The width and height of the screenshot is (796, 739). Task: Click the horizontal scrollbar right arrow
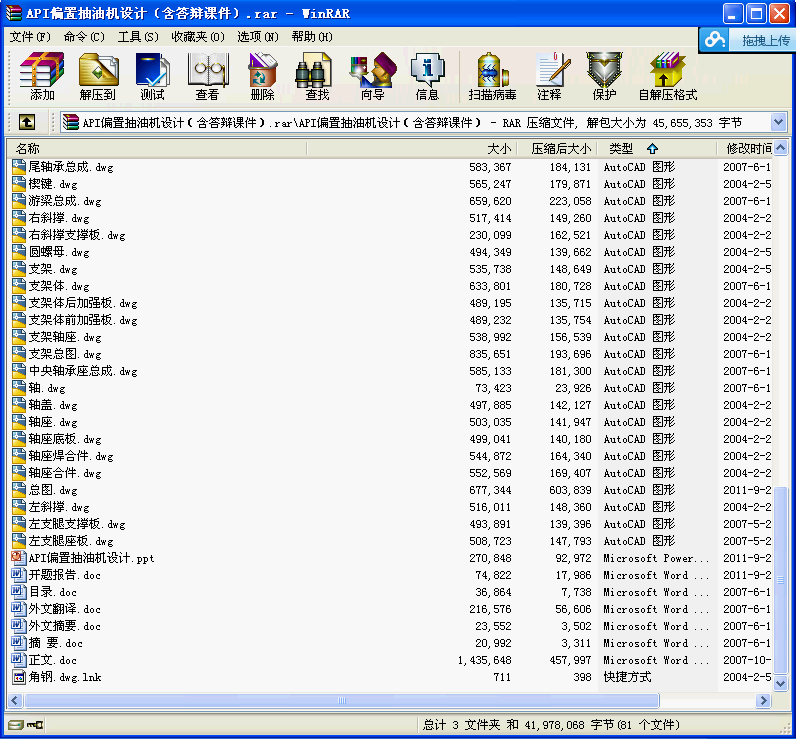click(762, 701)
